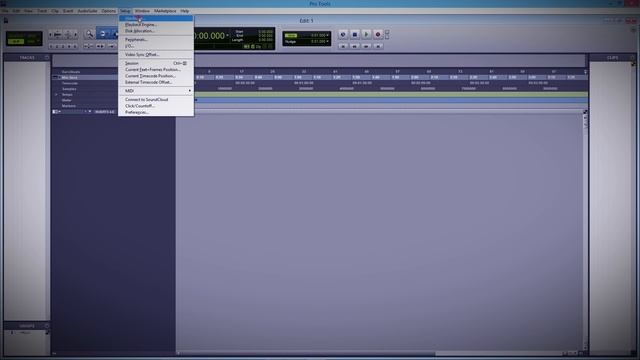
Task: Open the Help menu
Action: point(184,11)
